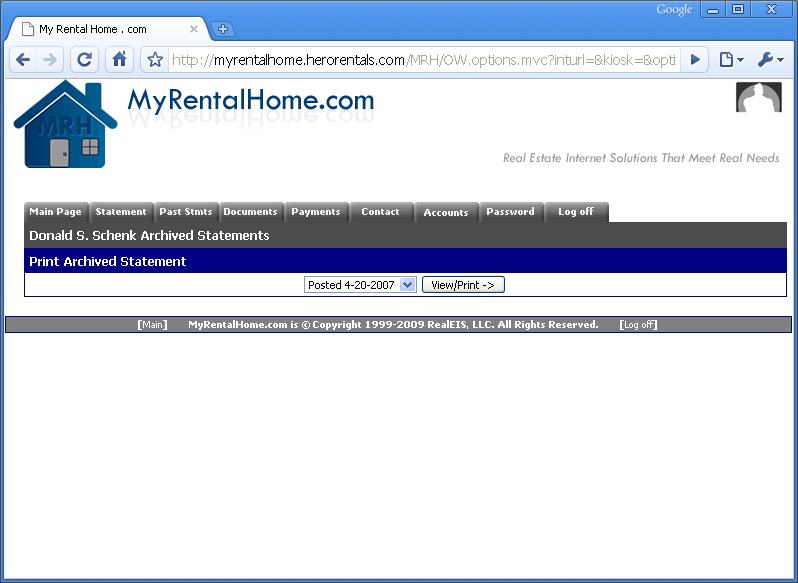Click the user silhouette avatar image
Image resolution: width=798 pixels, height=583 pixels.
[758, 97]
